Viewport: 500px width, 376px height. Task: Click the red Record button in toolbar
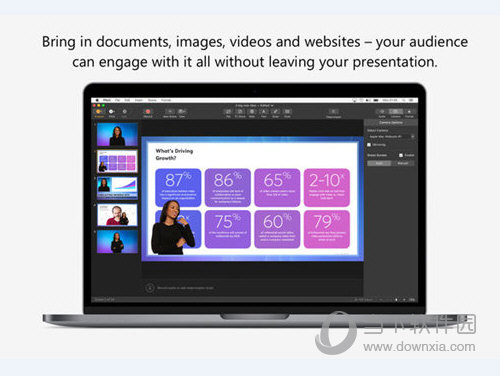coord(148,111)
